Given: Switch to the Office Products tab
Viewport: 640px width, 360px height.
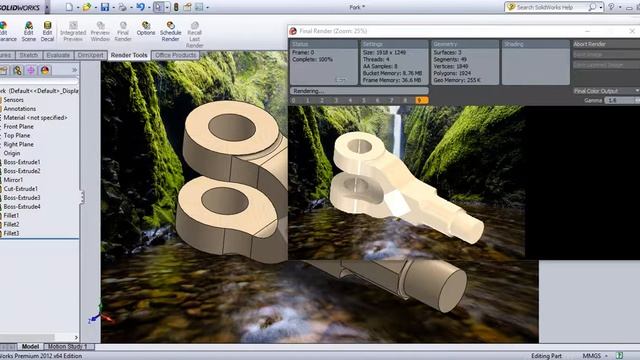Looking at the screenshot, I should click(x=176, y=55).
